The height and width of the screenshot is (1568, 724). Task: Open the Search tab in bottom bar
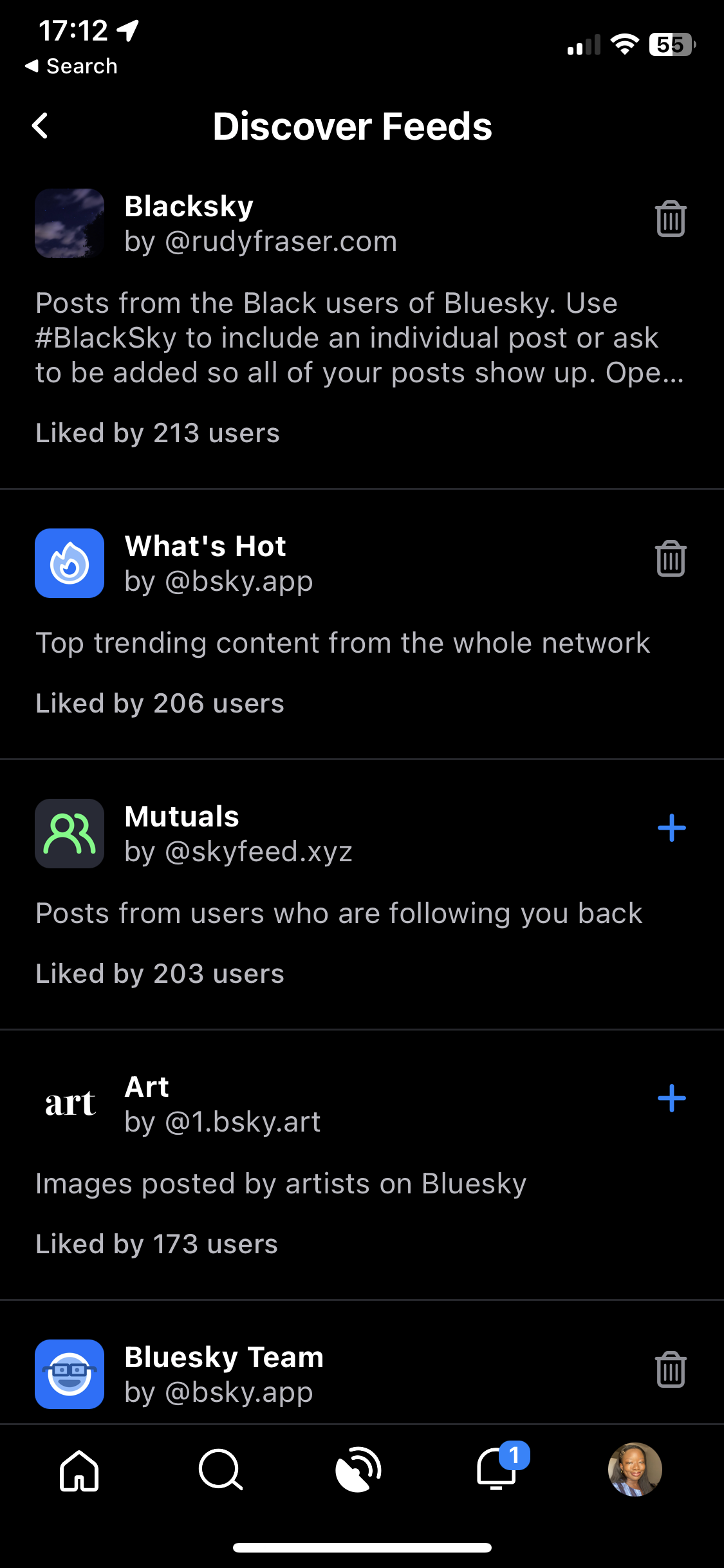pyautogui.click(x=220, y=1470)
